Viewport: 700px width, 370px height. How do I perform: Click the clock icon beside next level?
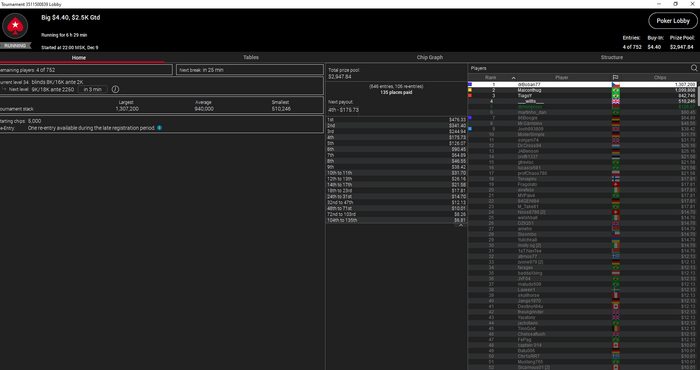point(115,89)
